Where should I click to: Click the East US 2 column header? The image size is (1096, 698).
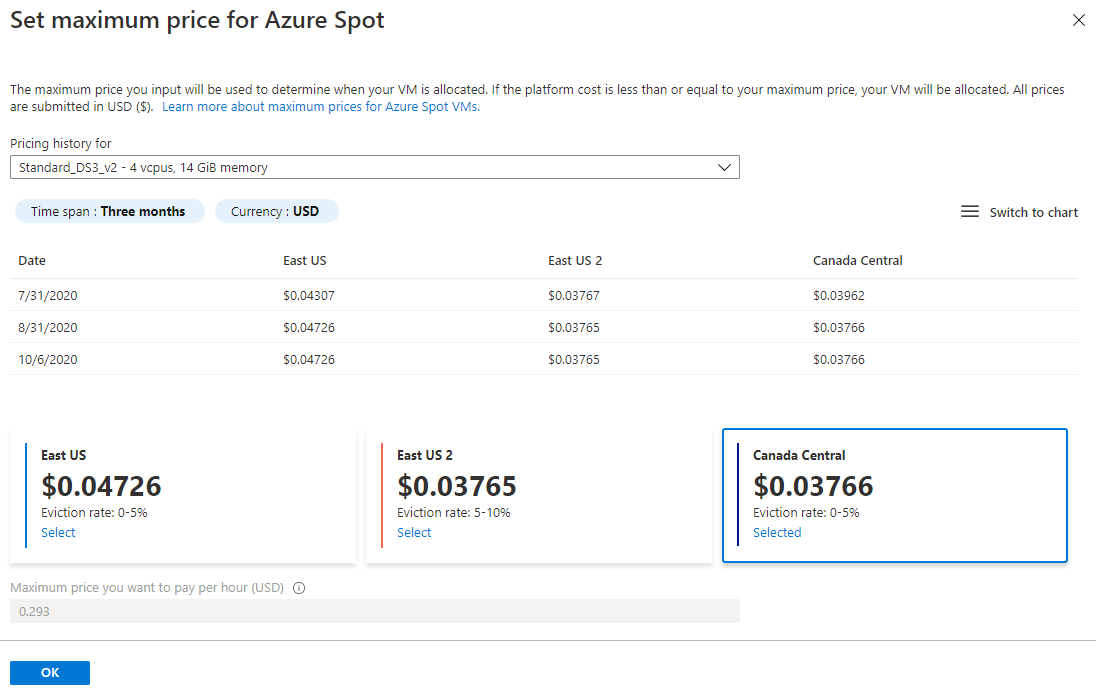(x=575, y=260)
